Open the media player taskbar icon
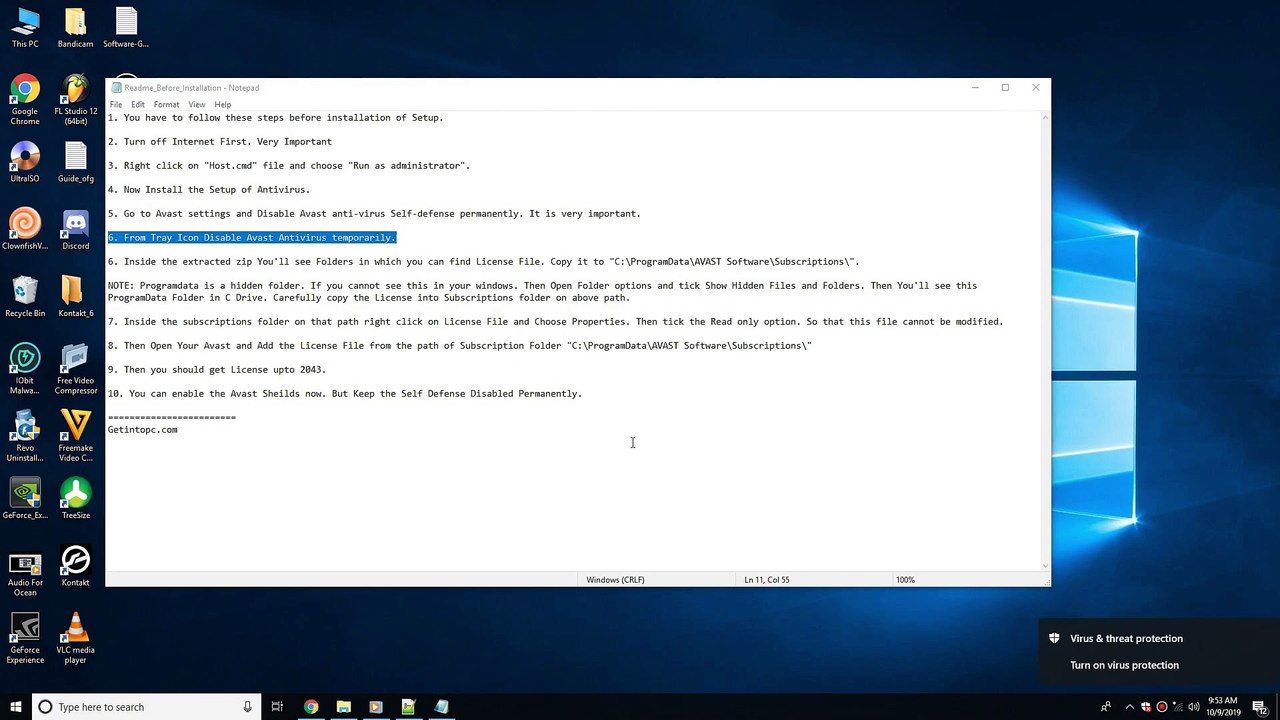Screen dimensions: 1280x720 click(x=375, y=707)
